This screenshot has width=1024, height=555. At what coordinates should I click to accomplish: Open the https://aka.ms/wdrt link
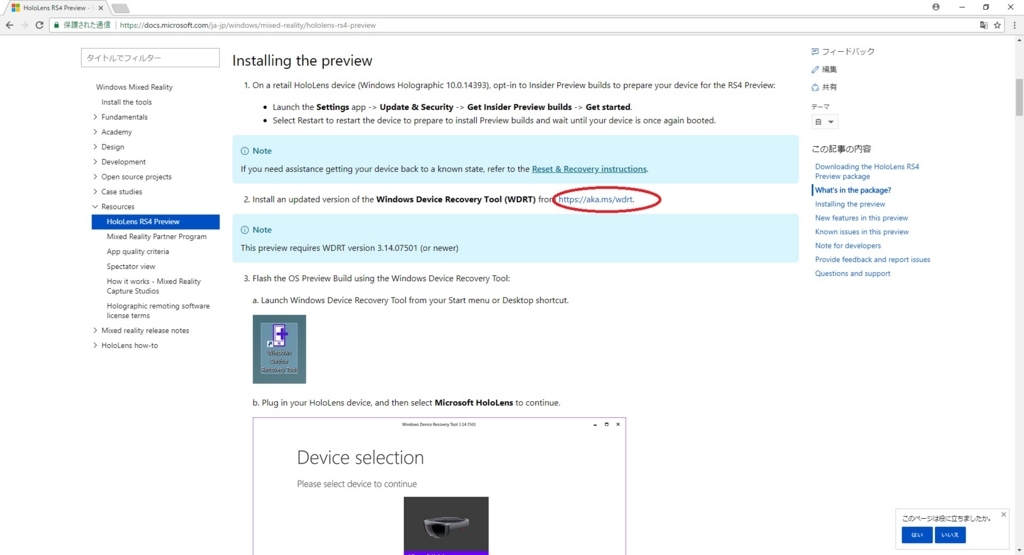595,199
